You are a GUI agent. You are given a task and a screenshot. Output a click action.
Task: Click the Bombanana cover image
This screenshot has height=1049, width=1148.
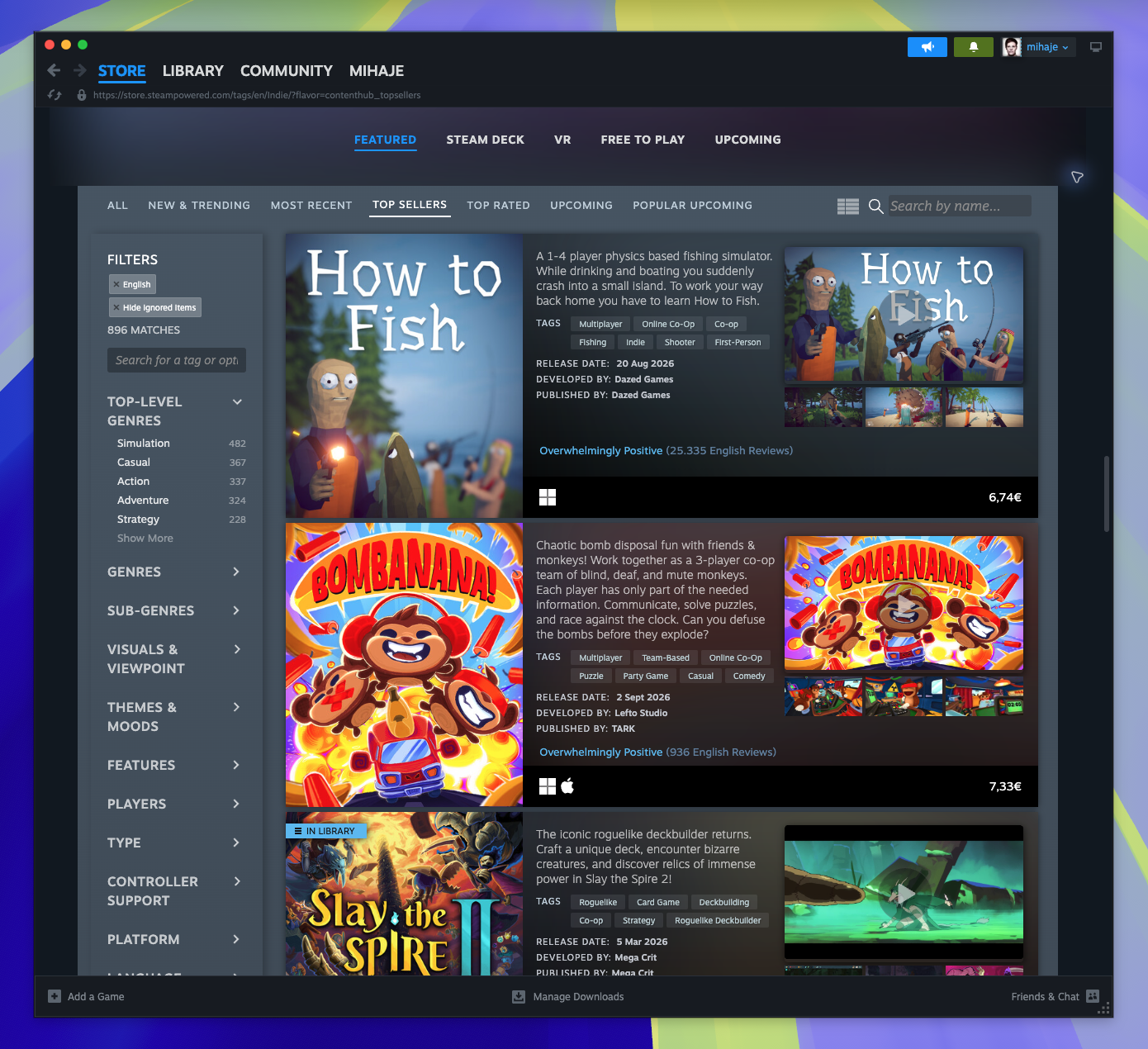click(x=404, y=665)
